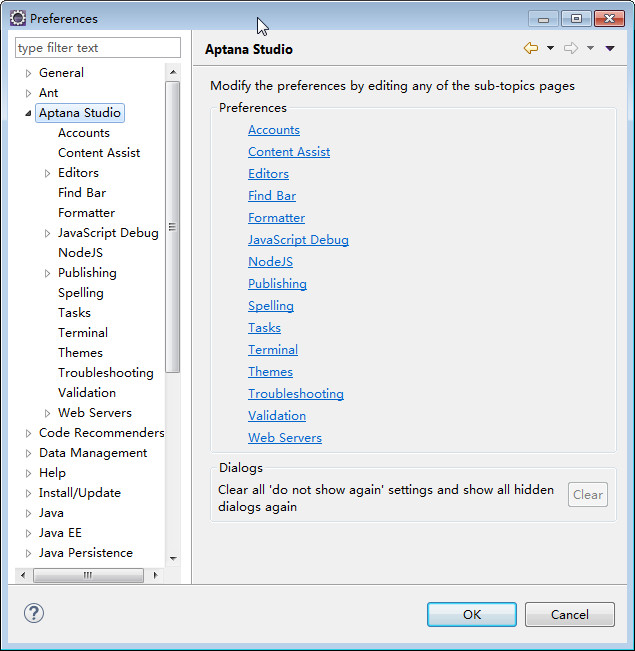Open the Web Servers link

coord(285,438)
